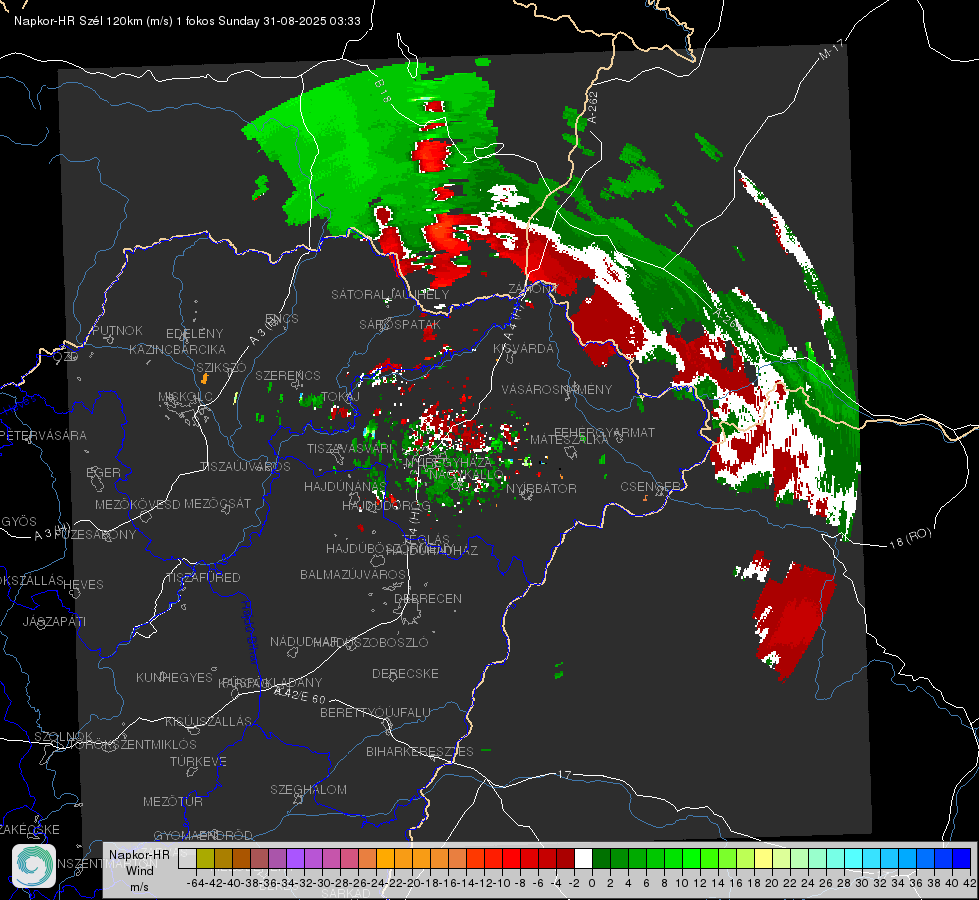Viewport: 979px width, 900px height.
Task: Click the KAZINCBARCIKA city label
Action: (177, 349)
